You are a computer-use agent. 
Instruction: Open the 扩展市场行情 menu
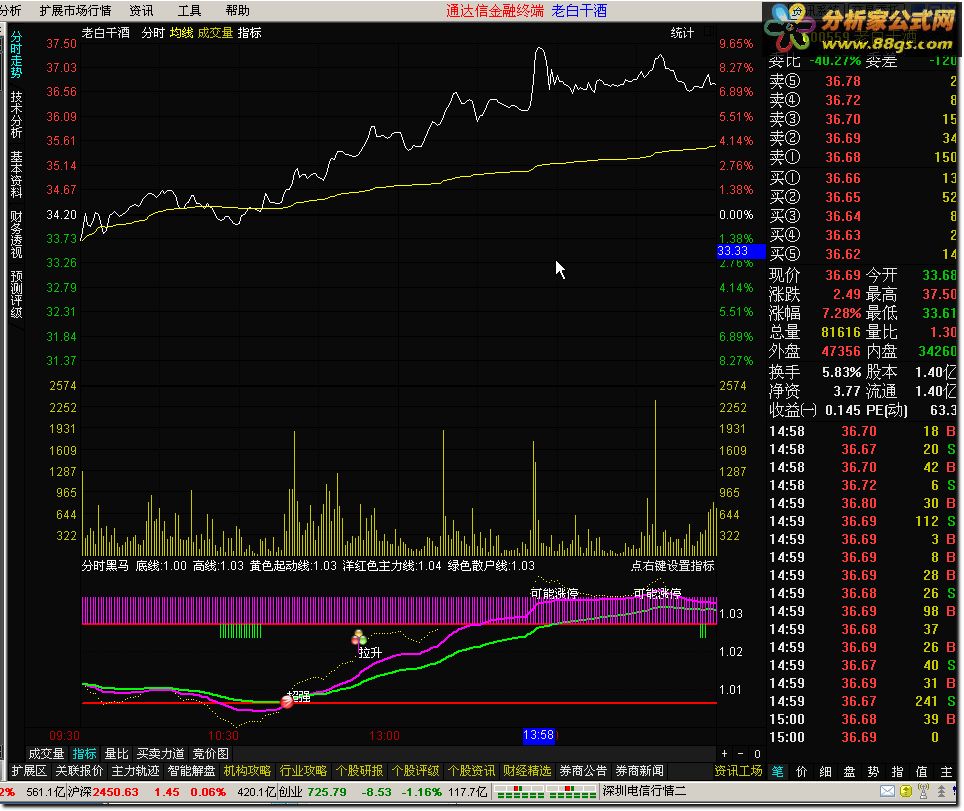click(x=75, y=10)
